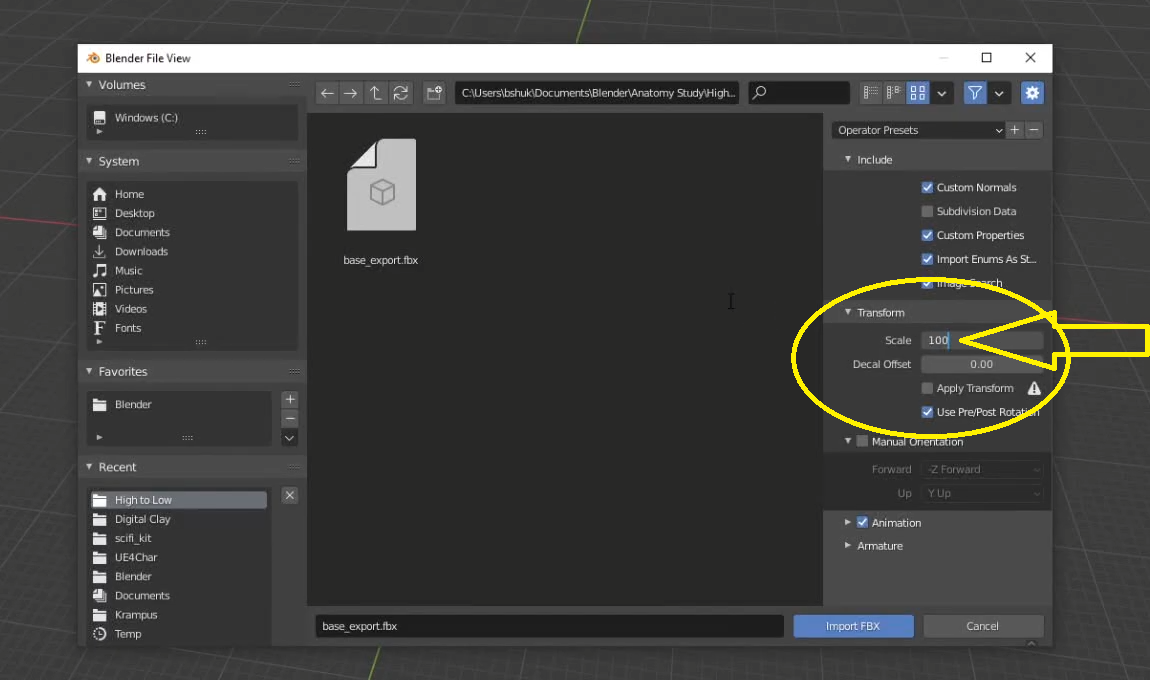This screenshot has height=680, width=1150.
Task: Enable Manual Orientation checkbox
Action: [862, 442]
